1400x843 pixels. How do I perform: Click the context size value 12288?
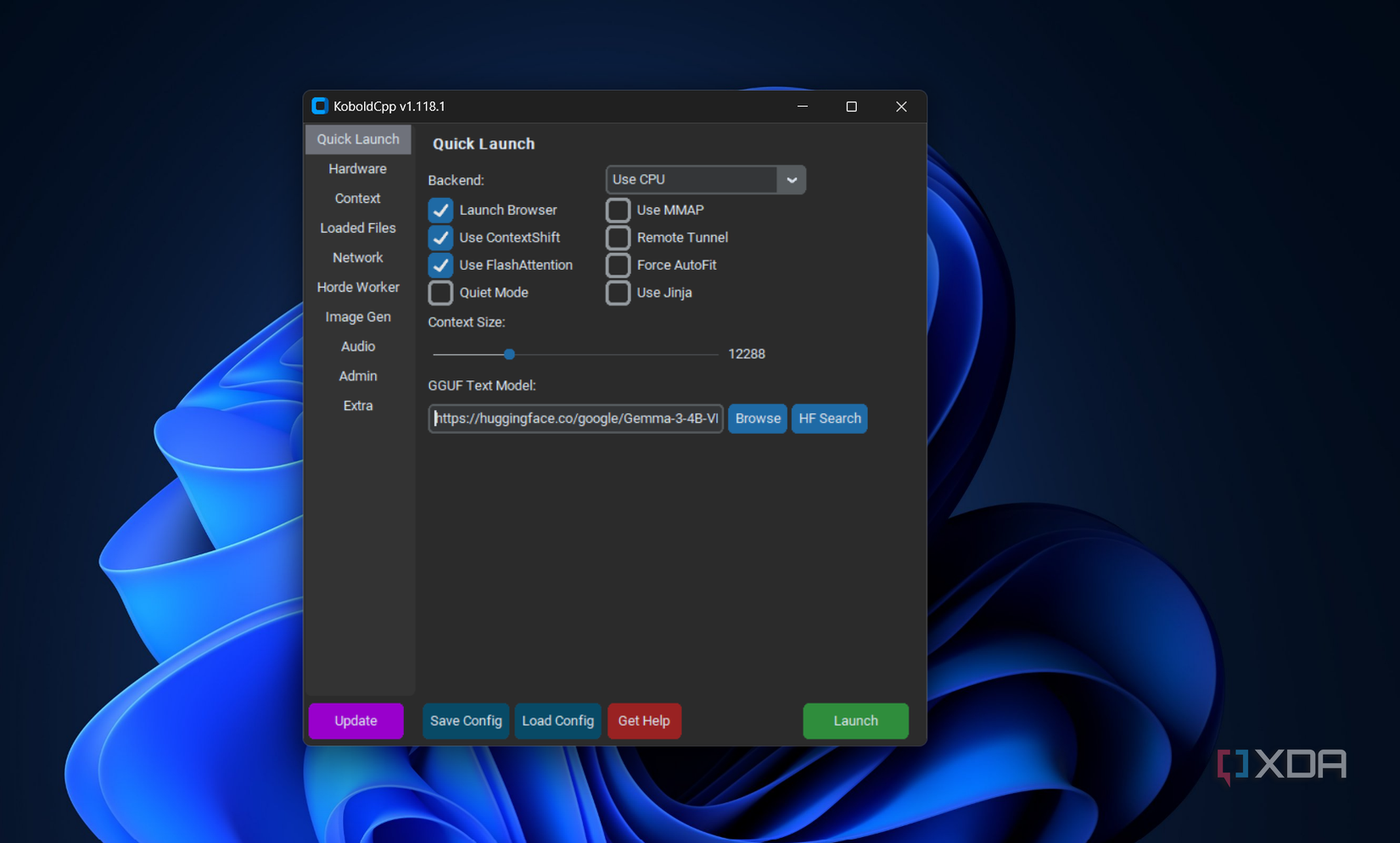[747, 354]
